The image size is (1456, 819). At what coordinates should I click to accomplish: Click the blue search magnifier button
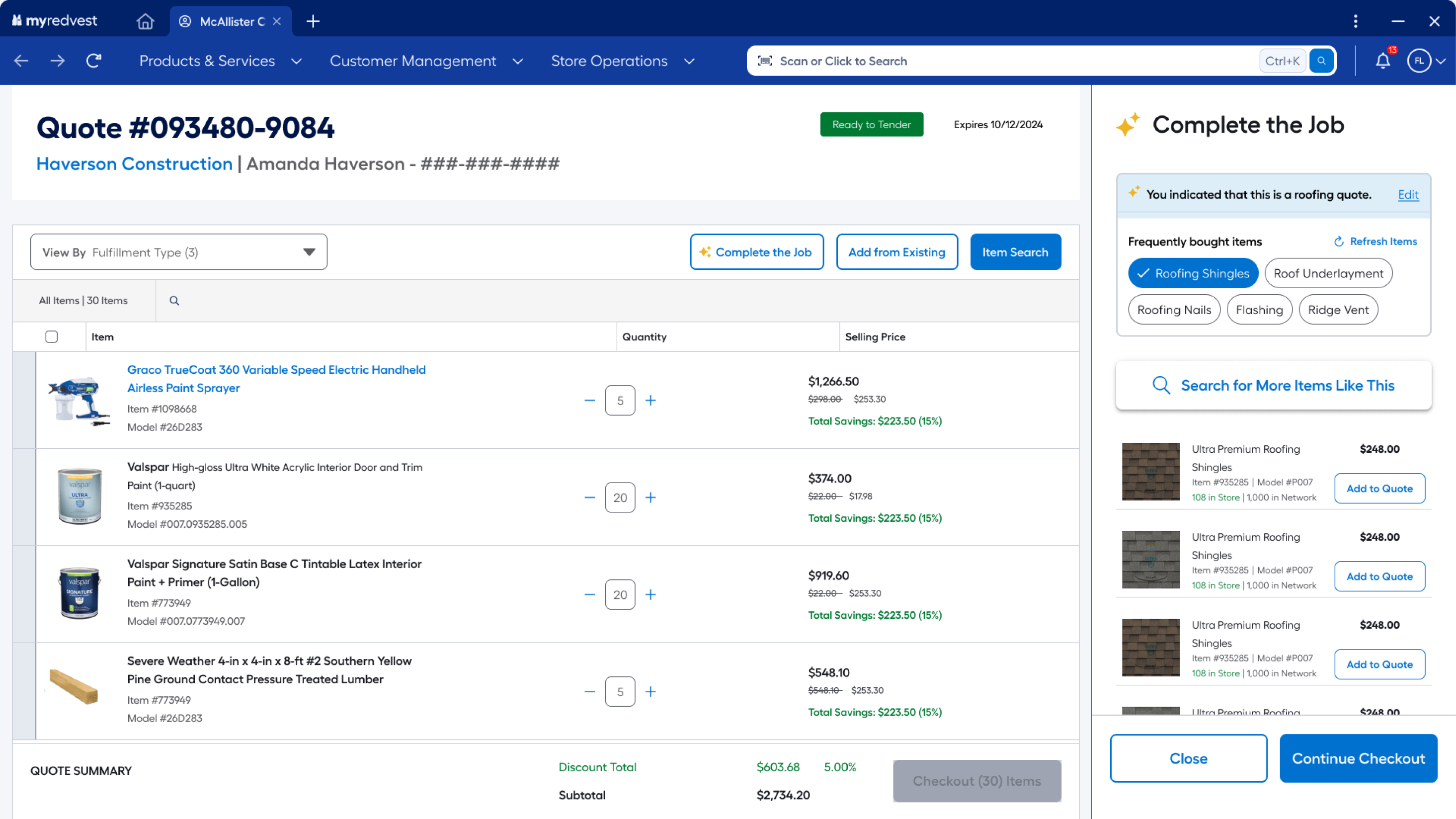click(1321, 61)
